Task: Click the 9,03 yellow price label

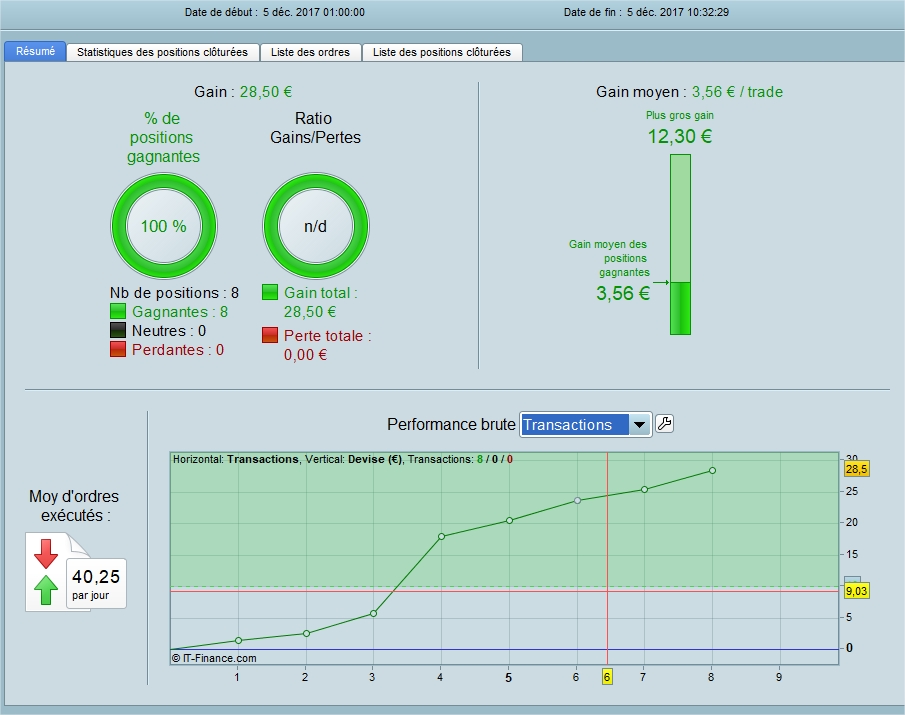Action: pos(857,591)
